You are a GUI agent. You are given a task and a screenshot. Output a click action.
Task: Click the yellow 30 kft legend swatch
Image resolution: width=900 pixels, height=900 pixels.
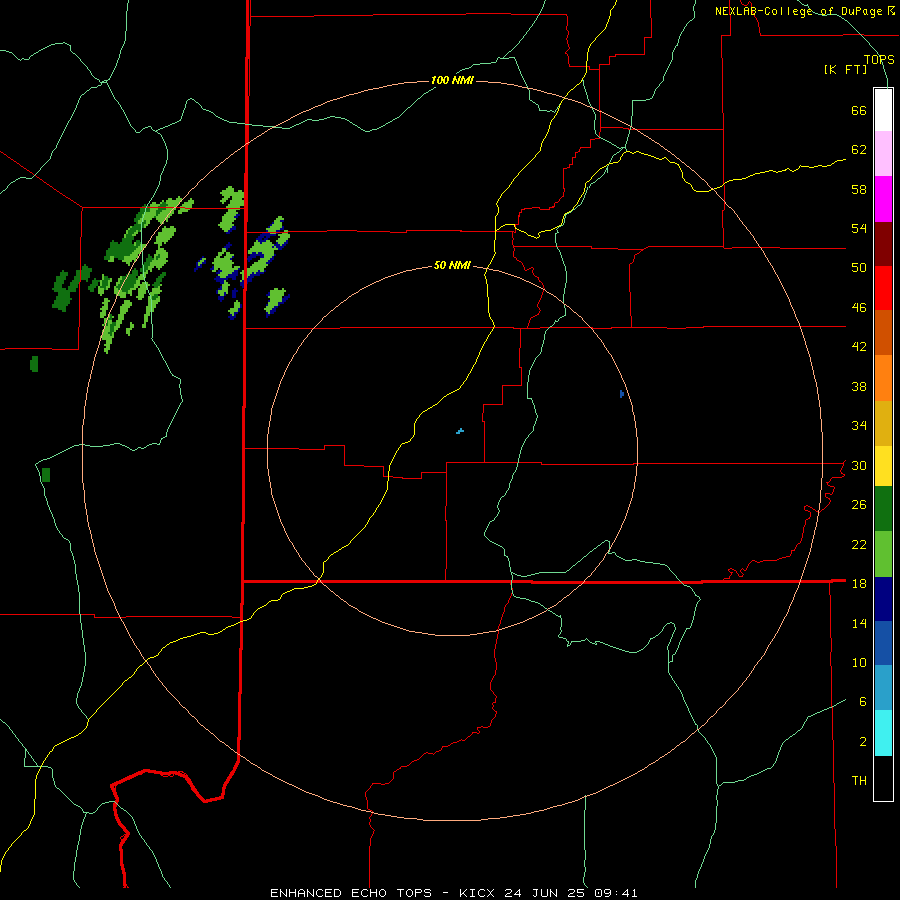coord(883,466)
